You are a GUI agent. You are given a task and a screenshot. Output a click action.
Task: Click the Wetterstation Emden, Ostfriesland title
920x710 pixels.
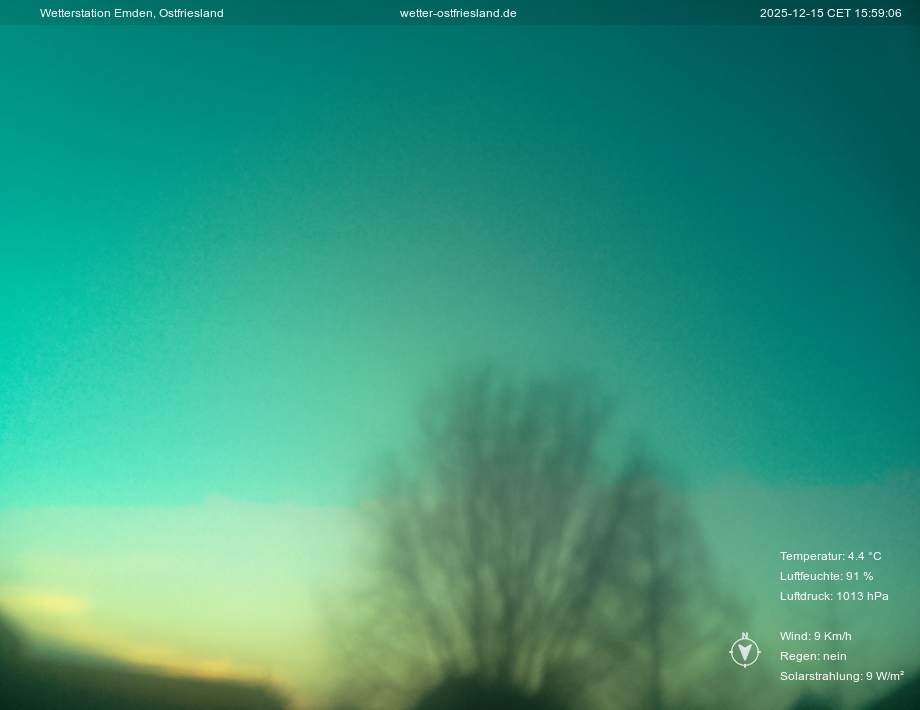coord(131,13)
